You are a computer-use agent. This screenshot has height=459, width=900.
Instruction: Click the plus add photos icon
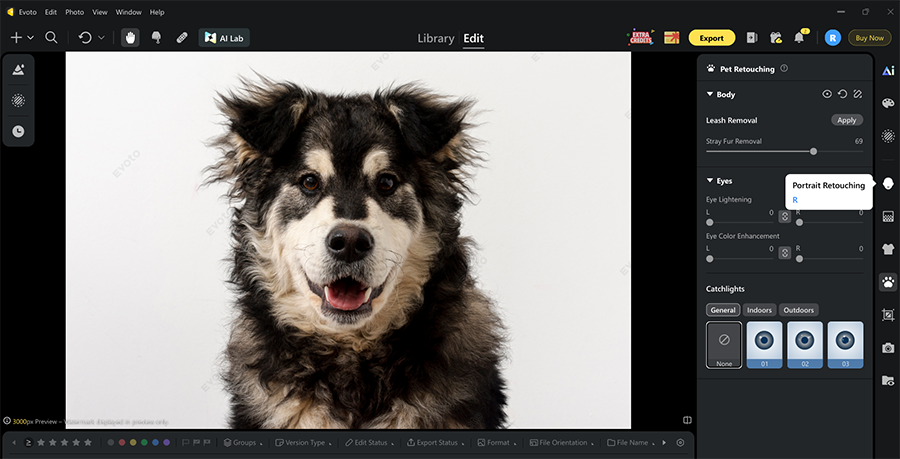(16, 38)
